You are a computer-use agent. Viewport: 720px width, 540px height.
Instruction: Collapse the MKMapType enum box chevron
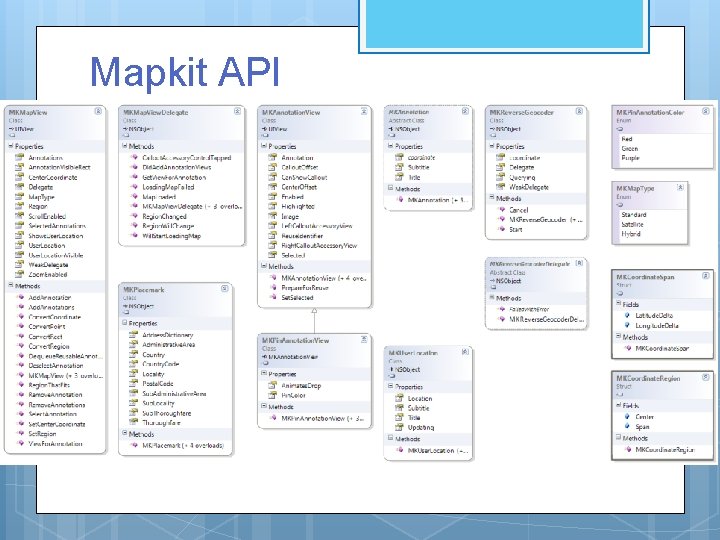point(681,187)
